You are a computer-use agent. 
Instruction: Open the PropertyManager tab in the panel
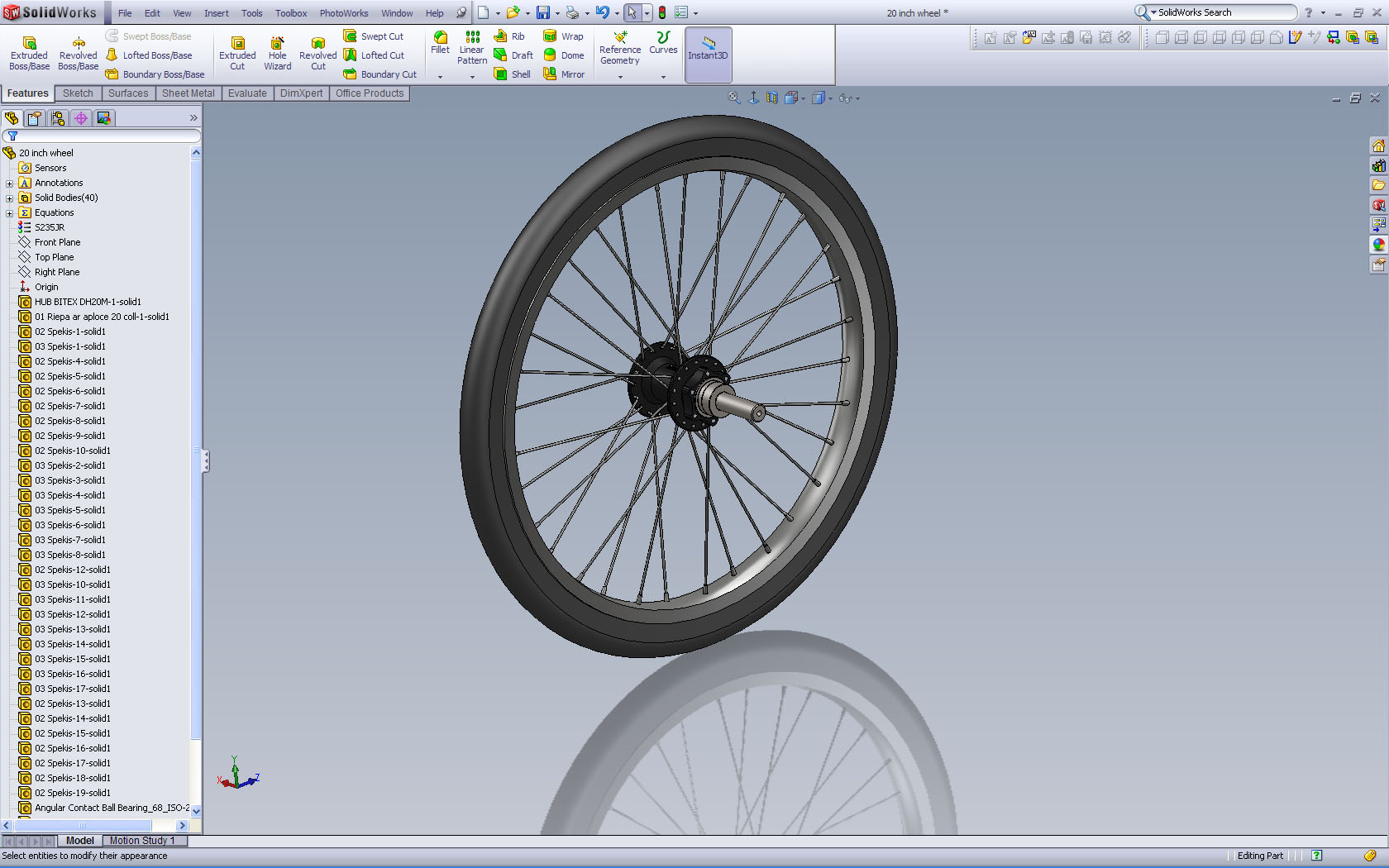coord(35,118)
